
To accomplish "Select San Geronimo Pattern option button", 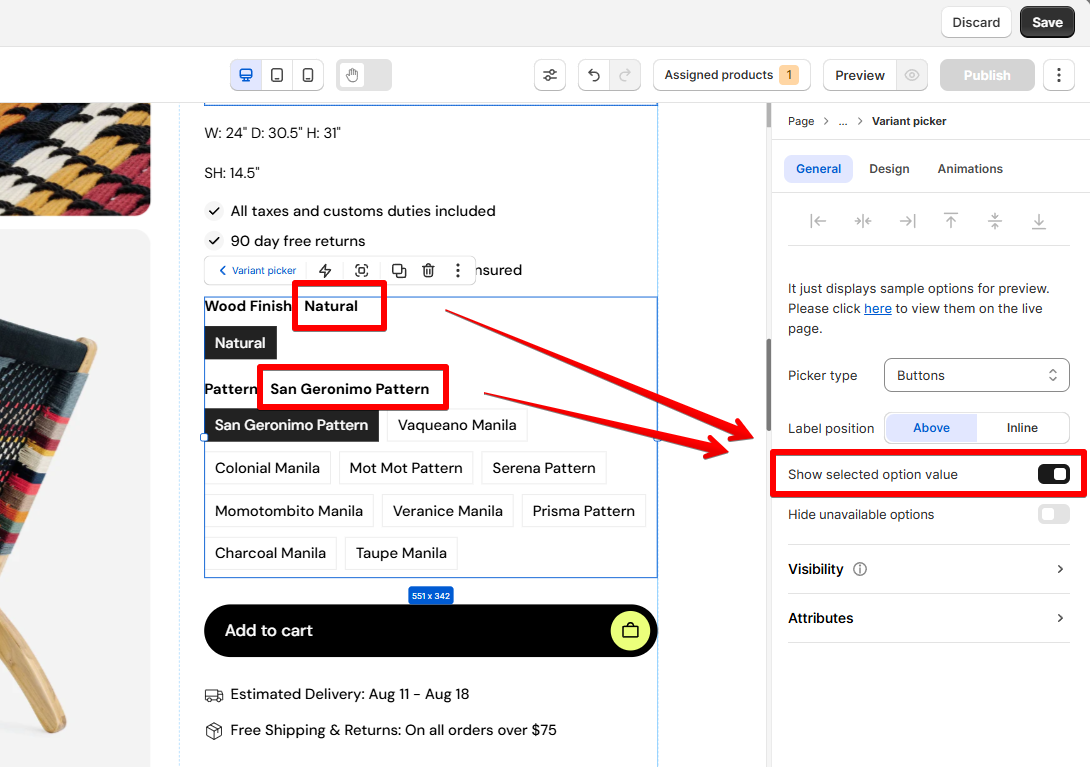I will [x=291, y=425].
